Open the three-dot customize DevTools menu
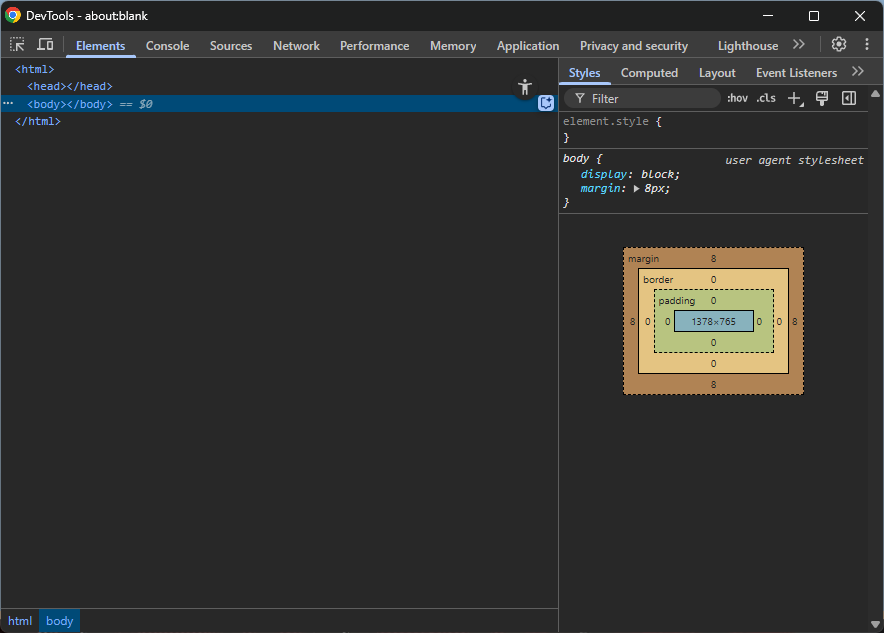884x633 pixels. [867, 45]
